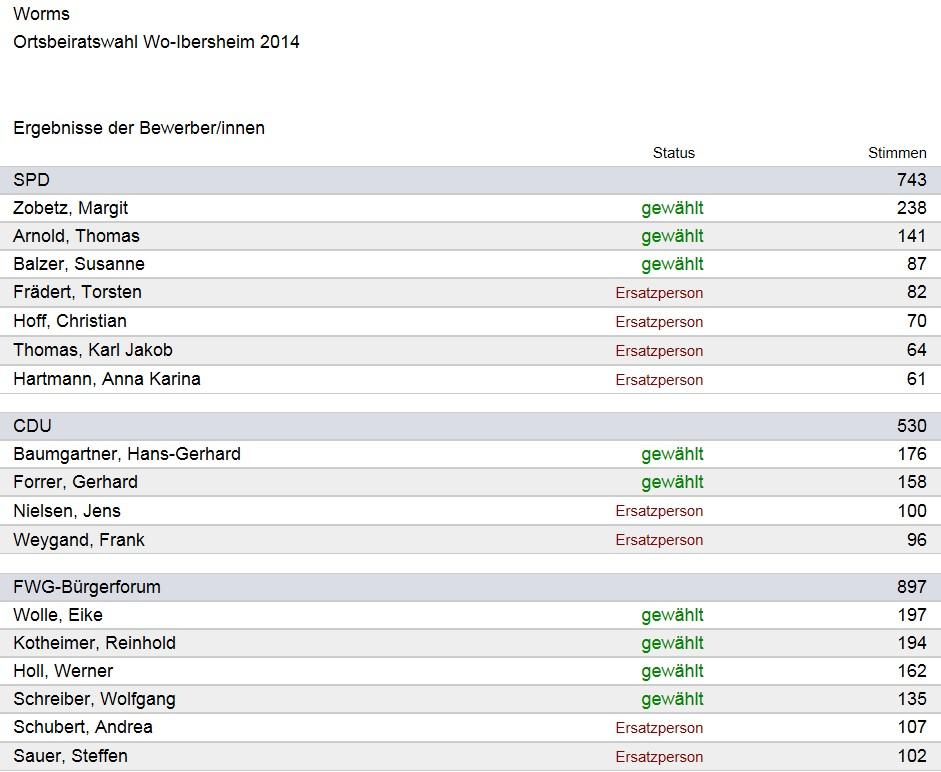Select Baumgartner, Hans-Gerhard's name
Image resolution: width=941 pixels, height=772 pixels.
(127, 454)
